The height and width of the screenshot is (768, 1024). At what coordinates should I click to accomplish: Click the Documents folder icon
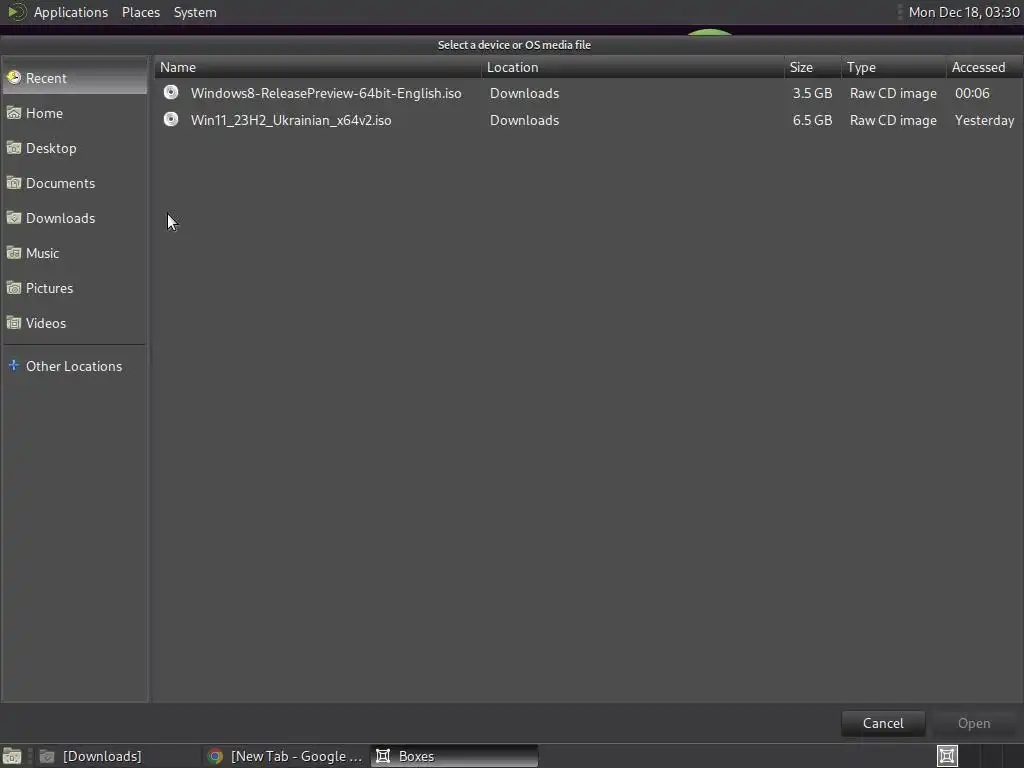coord(14,183)
